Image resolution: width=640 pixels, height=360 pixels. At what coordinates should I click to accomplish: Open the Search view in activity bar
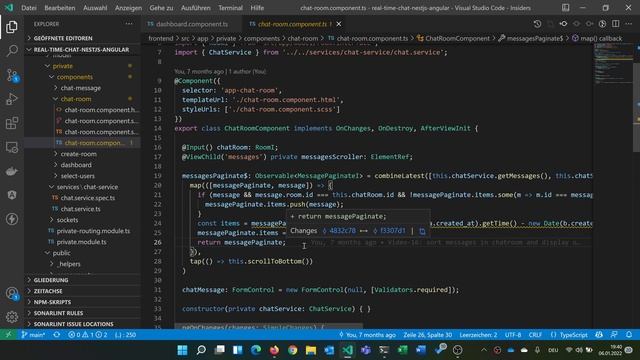(x=12, y=51)
